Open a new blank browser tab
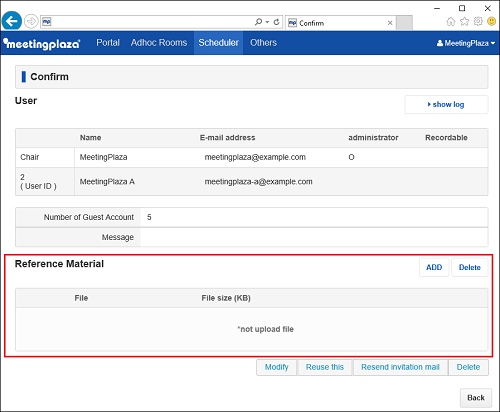Viewport: 500px width, 412px height. pos(405,23)
